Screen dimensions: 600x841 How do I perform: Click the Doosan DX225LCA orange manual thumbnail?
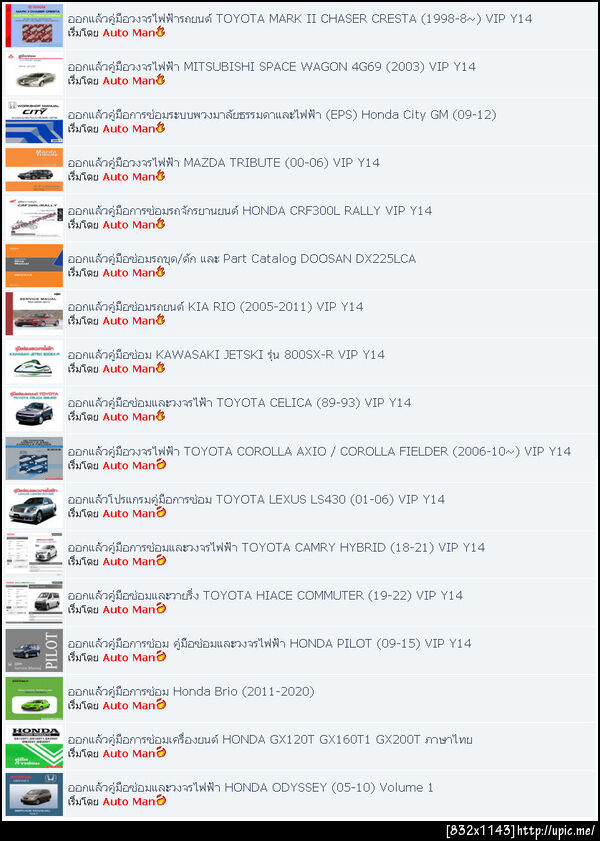click(x=34, y=265)
